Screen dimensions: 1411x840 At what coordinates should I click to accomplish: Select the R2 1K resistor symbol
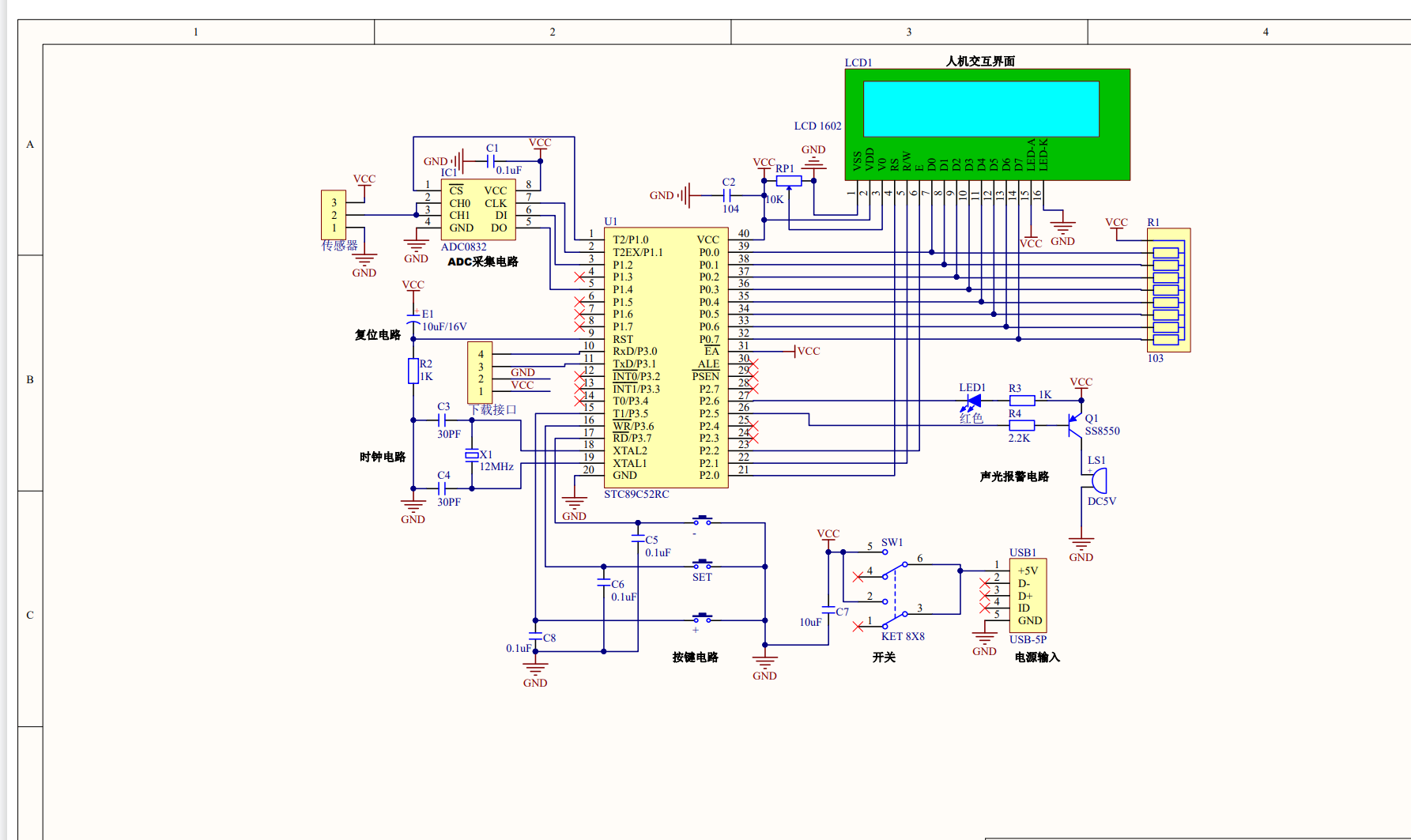pyautogui.click(x=413, y=371)
